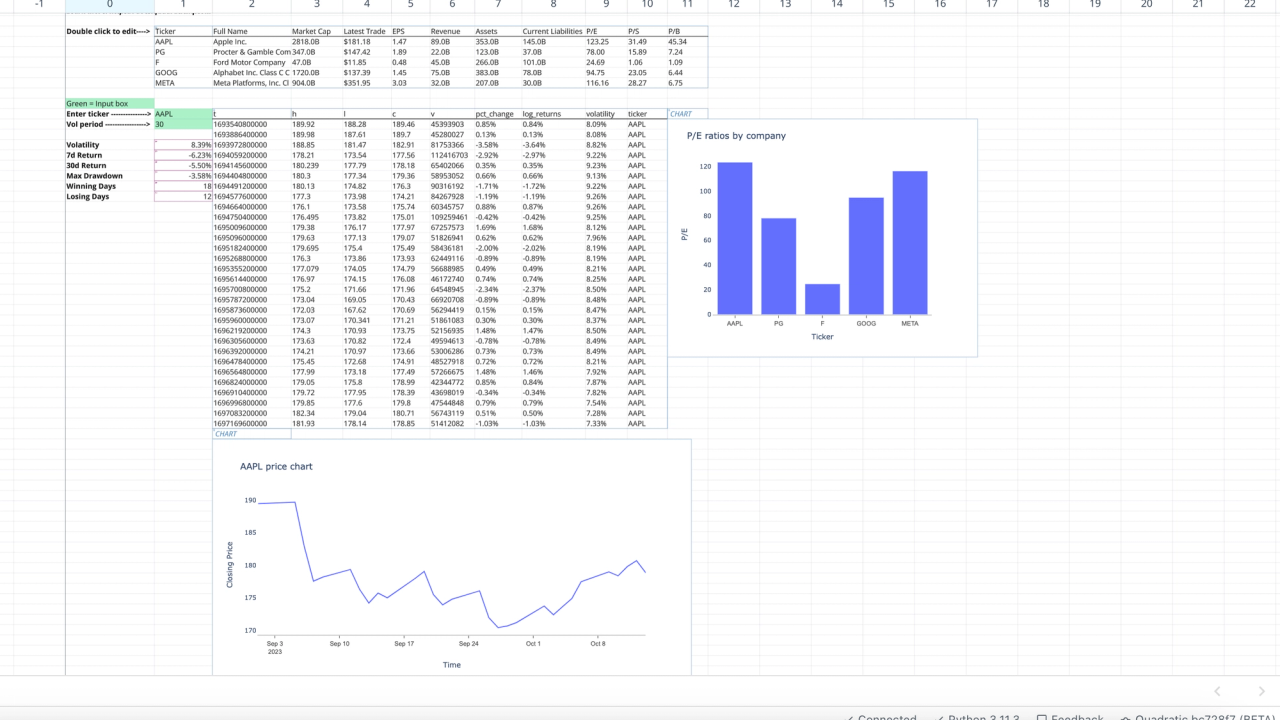The width and height of the screenshot is (1280, 720).
Task: Go to previous sheet with left chevron arrow
Action: tap(1217, 691)
